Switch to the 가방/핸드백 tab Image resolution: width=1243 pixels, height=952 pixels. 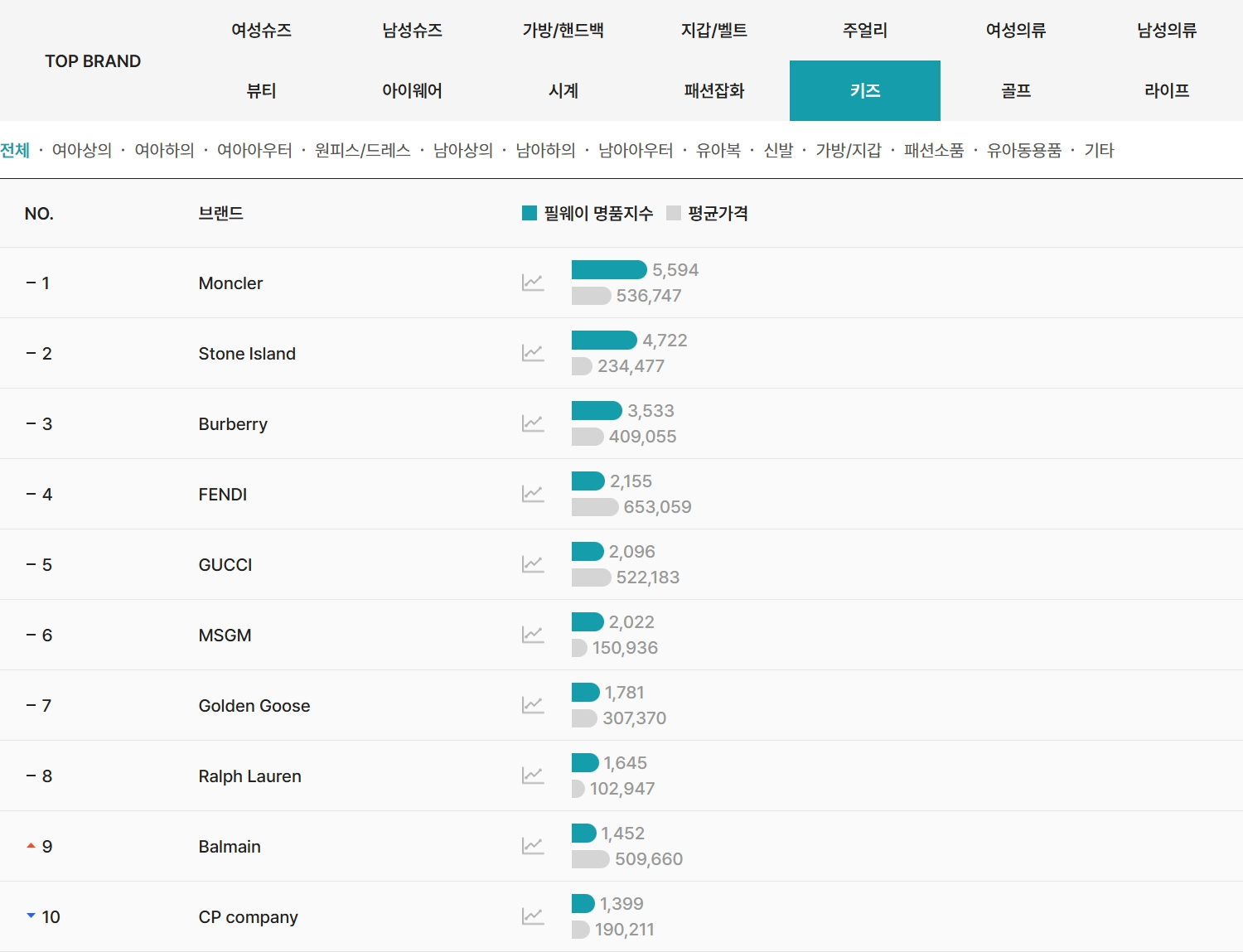click(563, 31)
